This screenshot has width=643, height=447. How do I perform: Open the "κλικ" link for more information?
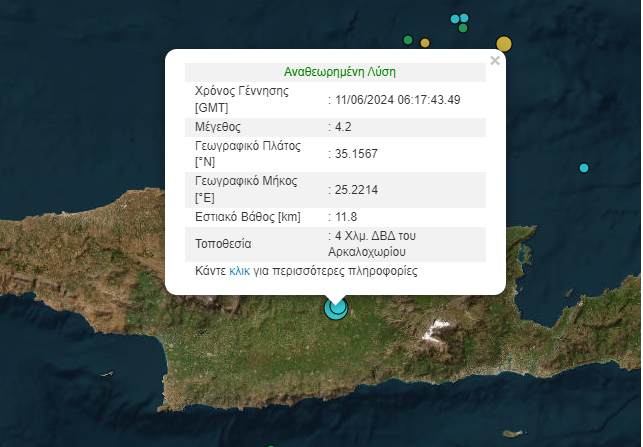coord(240,271)
